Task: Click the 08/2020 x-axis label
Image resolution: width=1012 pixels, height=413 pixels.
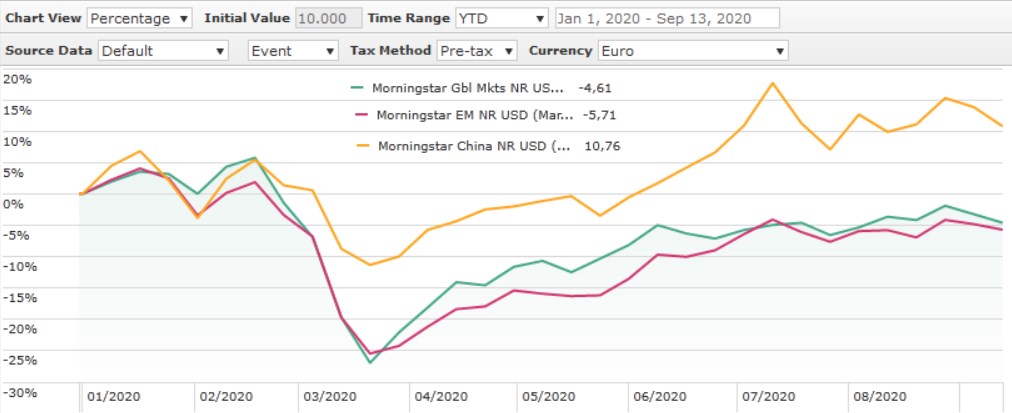Action: click(x=880, y=397)
